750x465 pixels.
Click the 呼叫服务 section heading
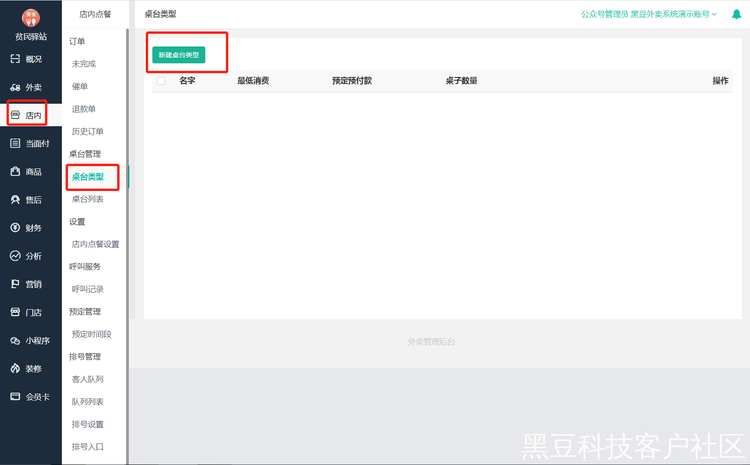[x=85, y=266]
